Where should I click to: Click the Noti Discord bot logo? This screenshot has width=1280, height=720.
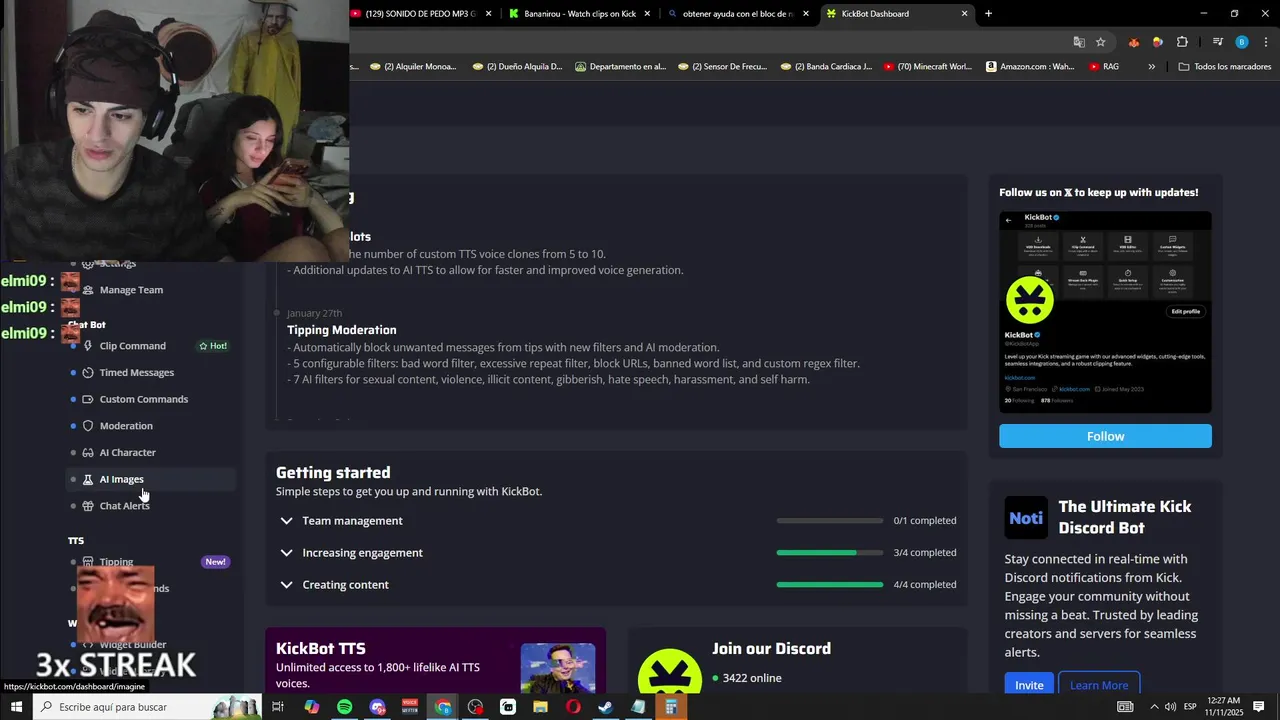point(1026,517)
